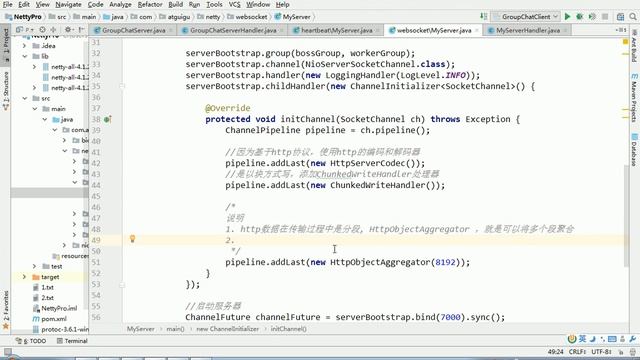The image size is (640, 360).
Task: Start debugging with the bug icon
Action: [x=579, y=17]
